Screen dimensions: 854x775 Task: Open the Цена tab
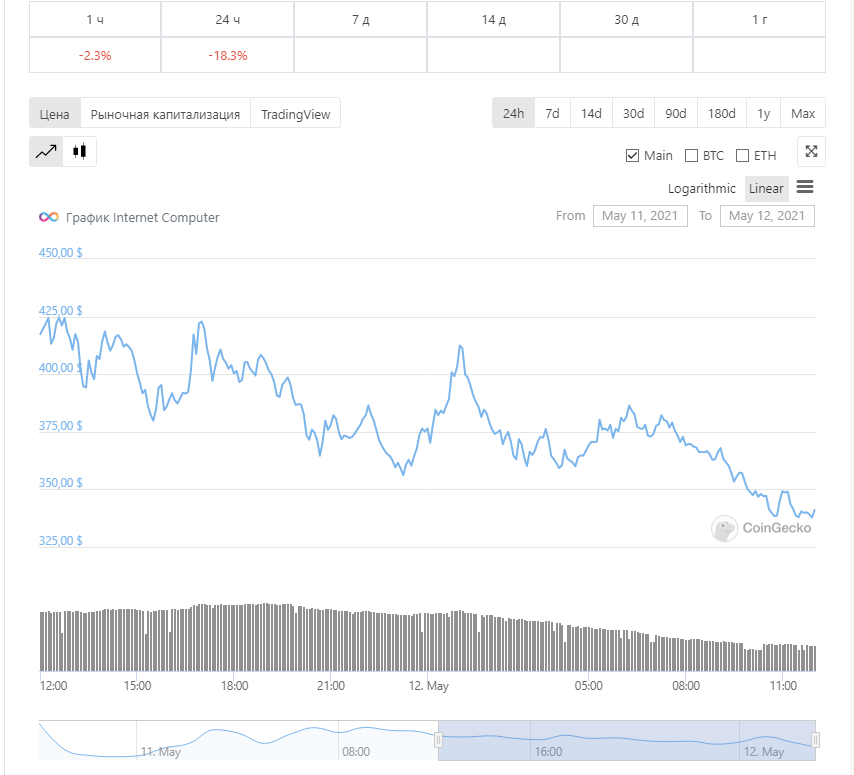click(54, 114)
